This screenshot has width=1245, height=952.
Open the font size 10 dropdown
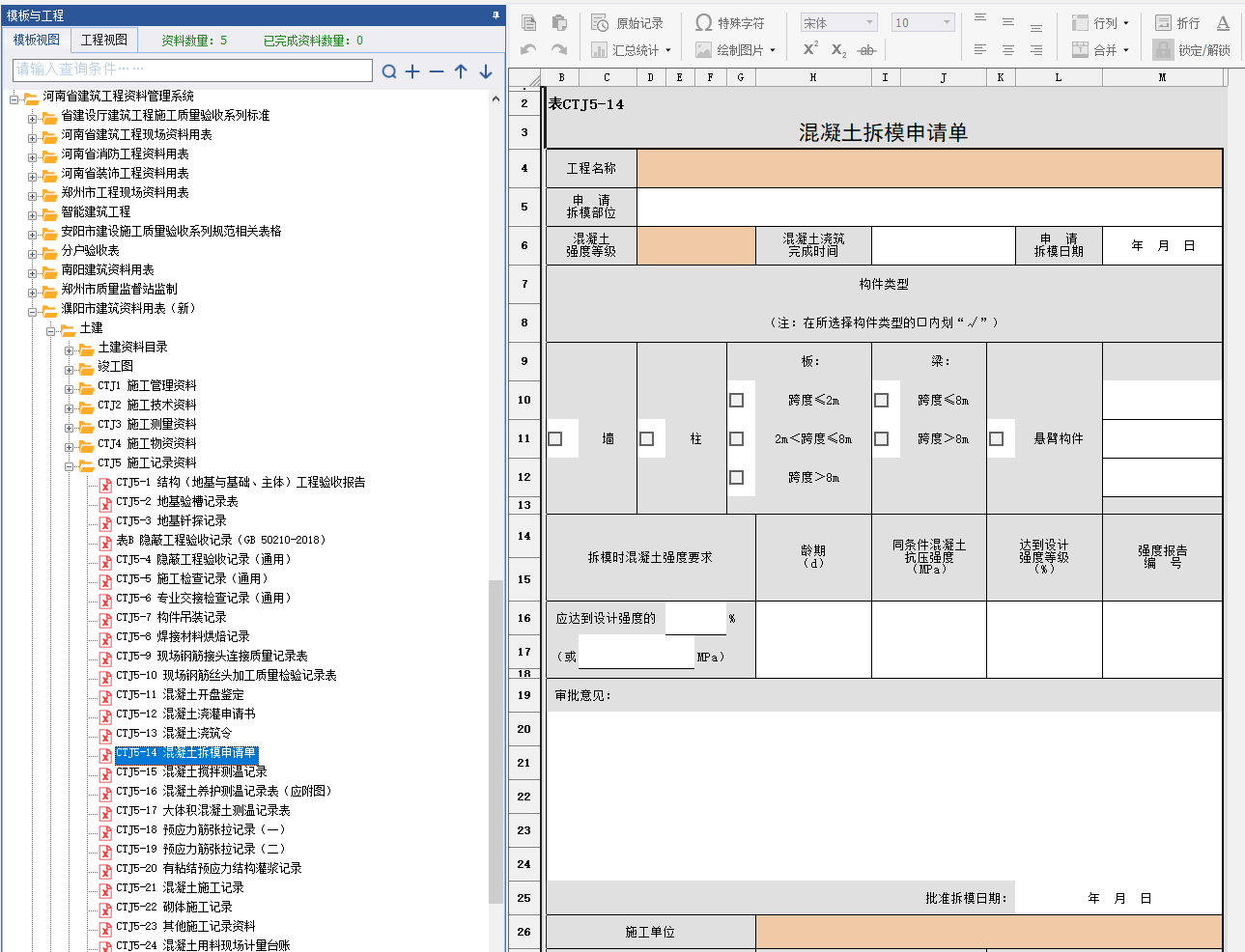click(922, 23)
